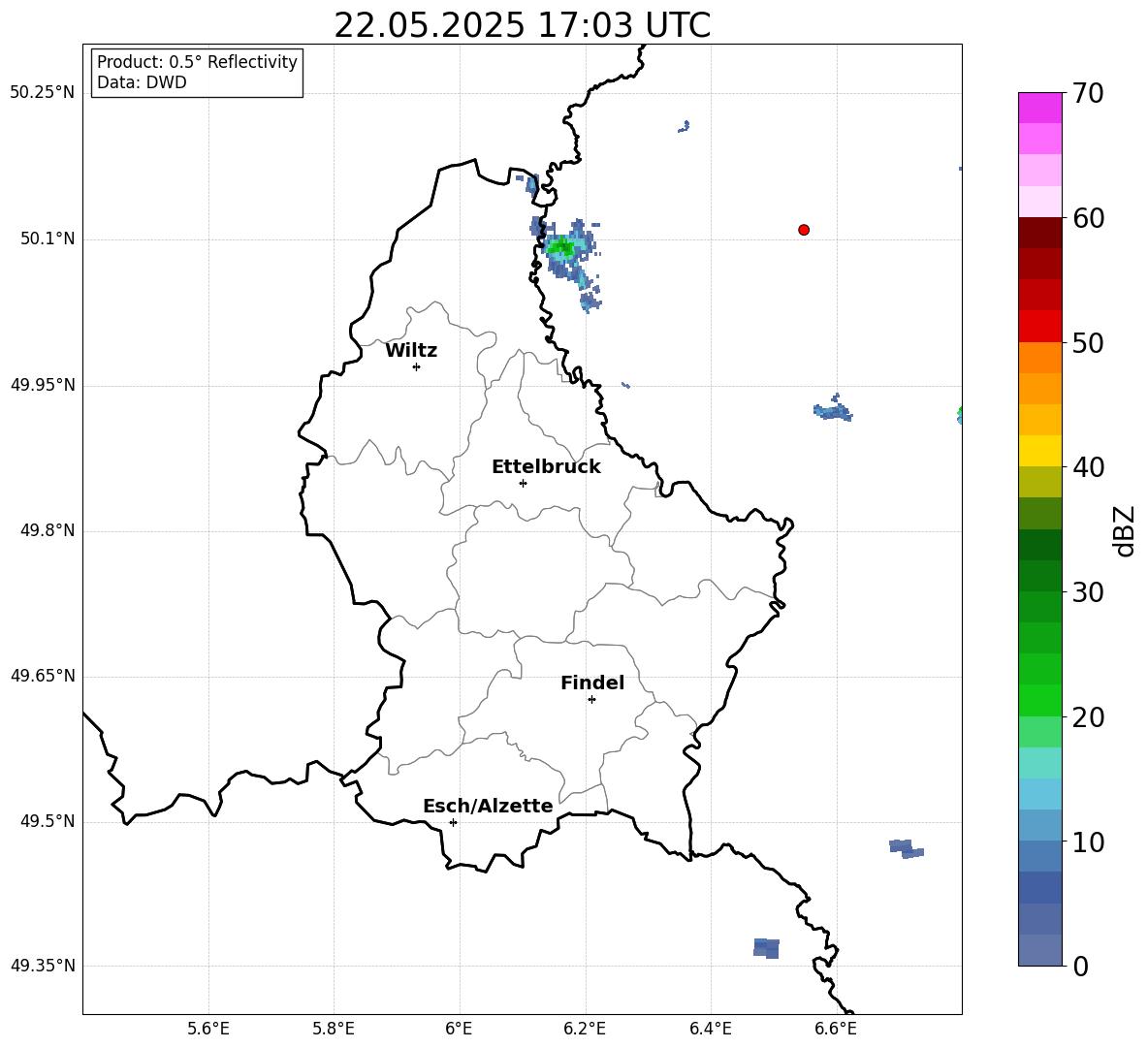This screenshot has width=1148, height=1048.
Task: Click the Findel city label
Action: tap(592, 683)
